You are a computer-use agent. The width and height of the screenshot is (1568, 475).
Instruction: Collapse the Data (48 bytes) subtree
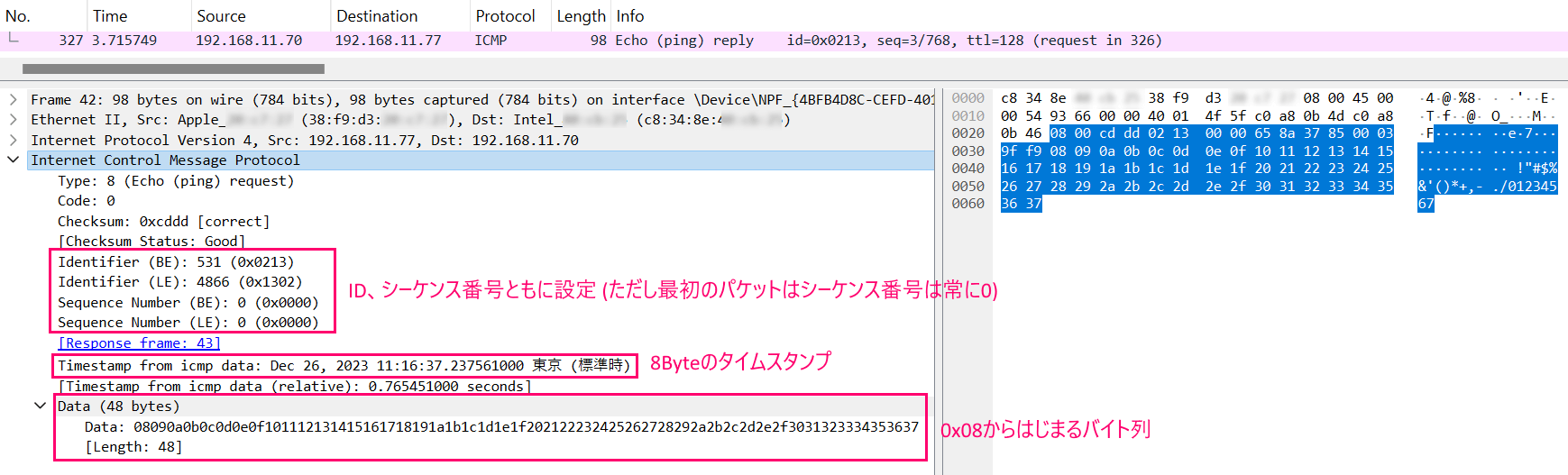pos(40,406)
